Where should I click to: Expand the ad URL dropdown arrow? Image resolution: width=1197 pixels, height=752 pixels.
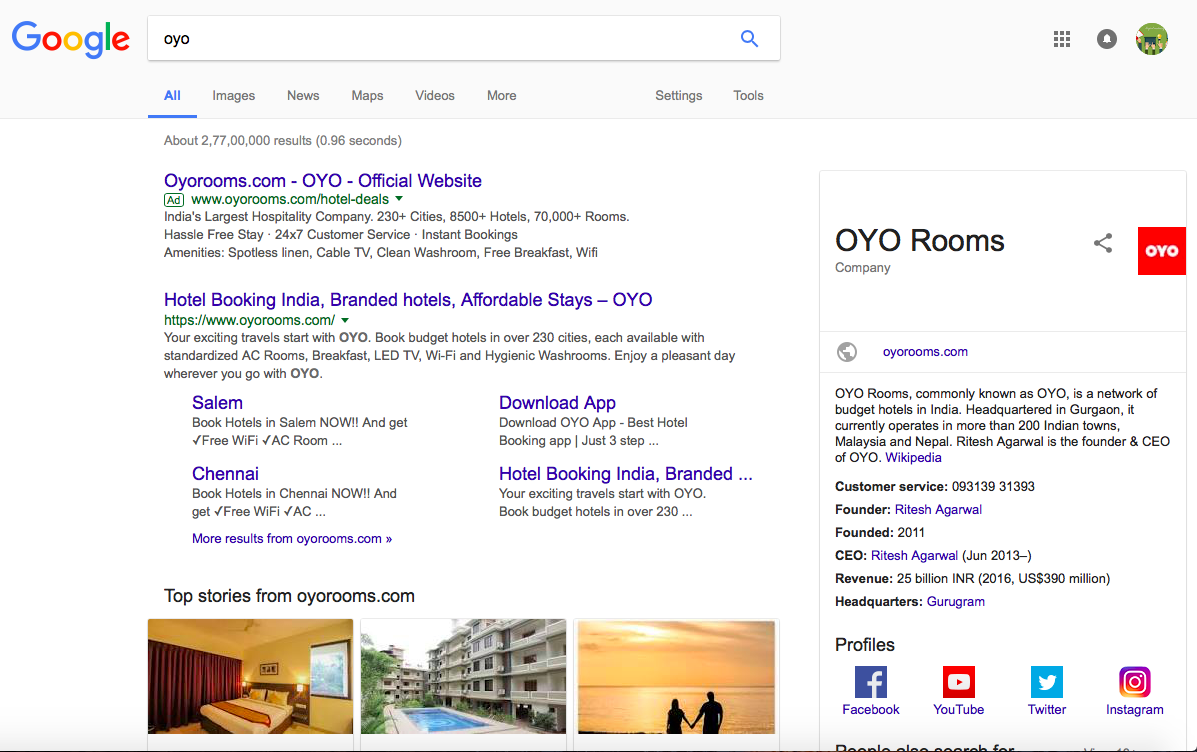(399, 199)
